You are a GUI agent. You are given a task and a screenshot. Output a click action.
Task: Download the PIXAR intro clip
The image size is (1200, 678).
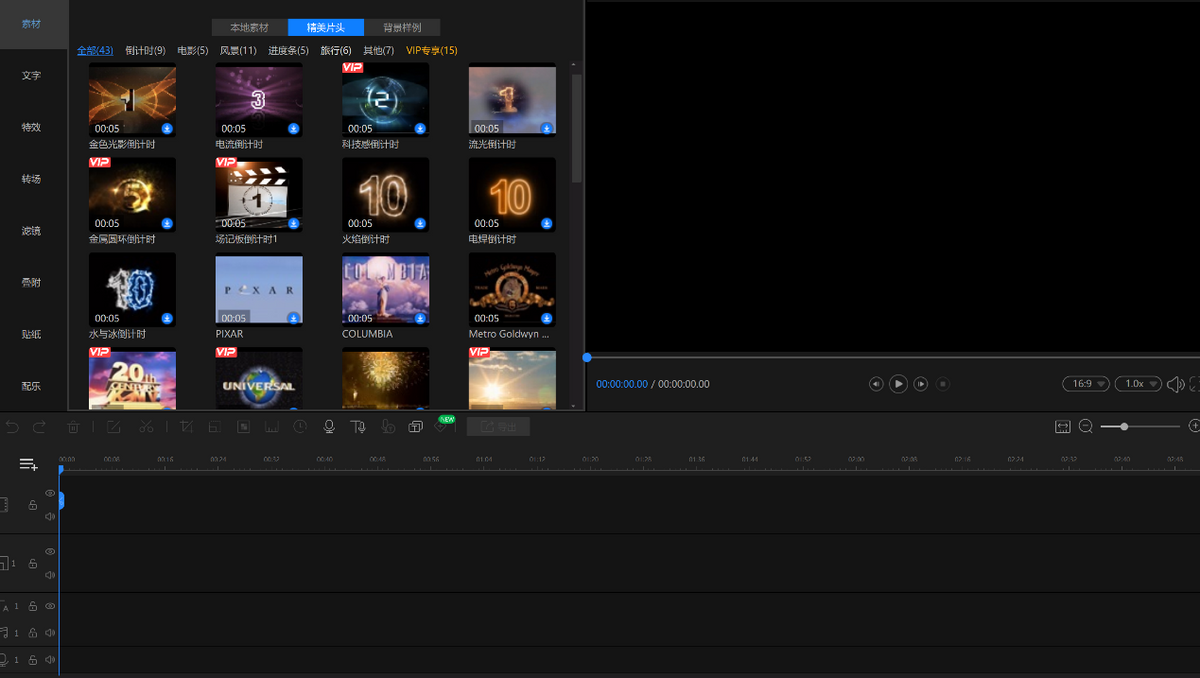tap(294, 319)
